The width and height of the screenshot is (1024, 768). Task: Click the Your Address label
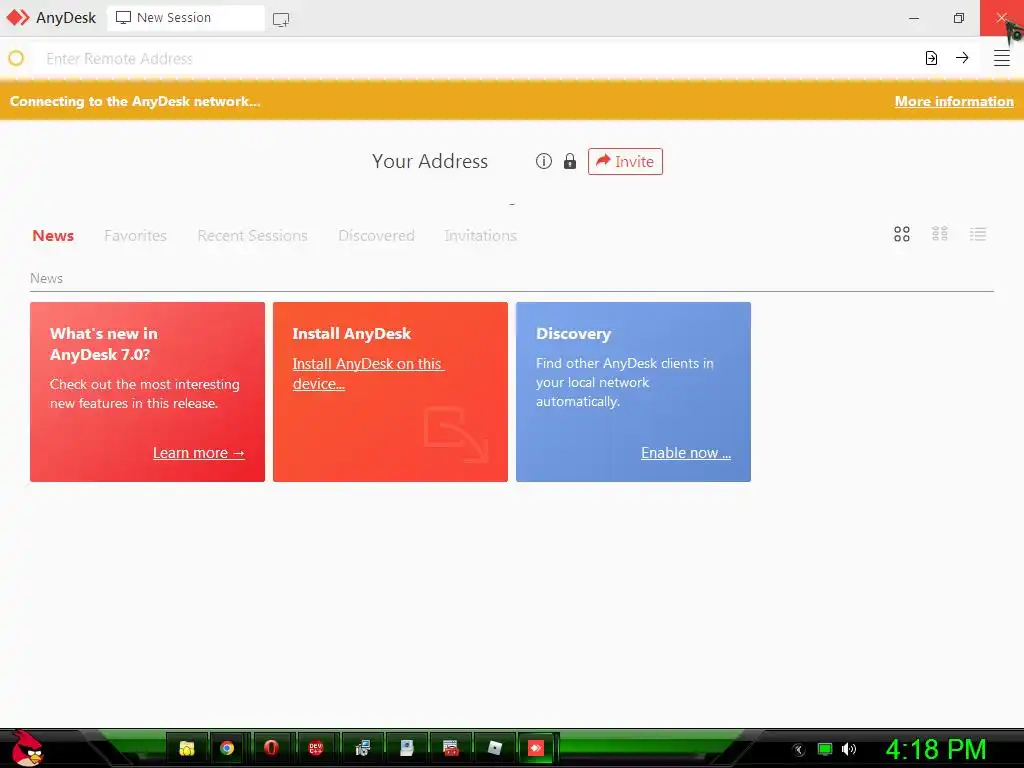[x=430, y=161]
